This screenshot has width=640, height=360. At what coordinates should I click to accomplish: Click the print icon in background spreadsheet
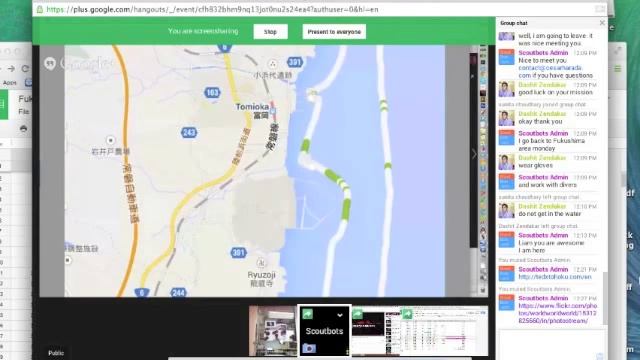23,129
